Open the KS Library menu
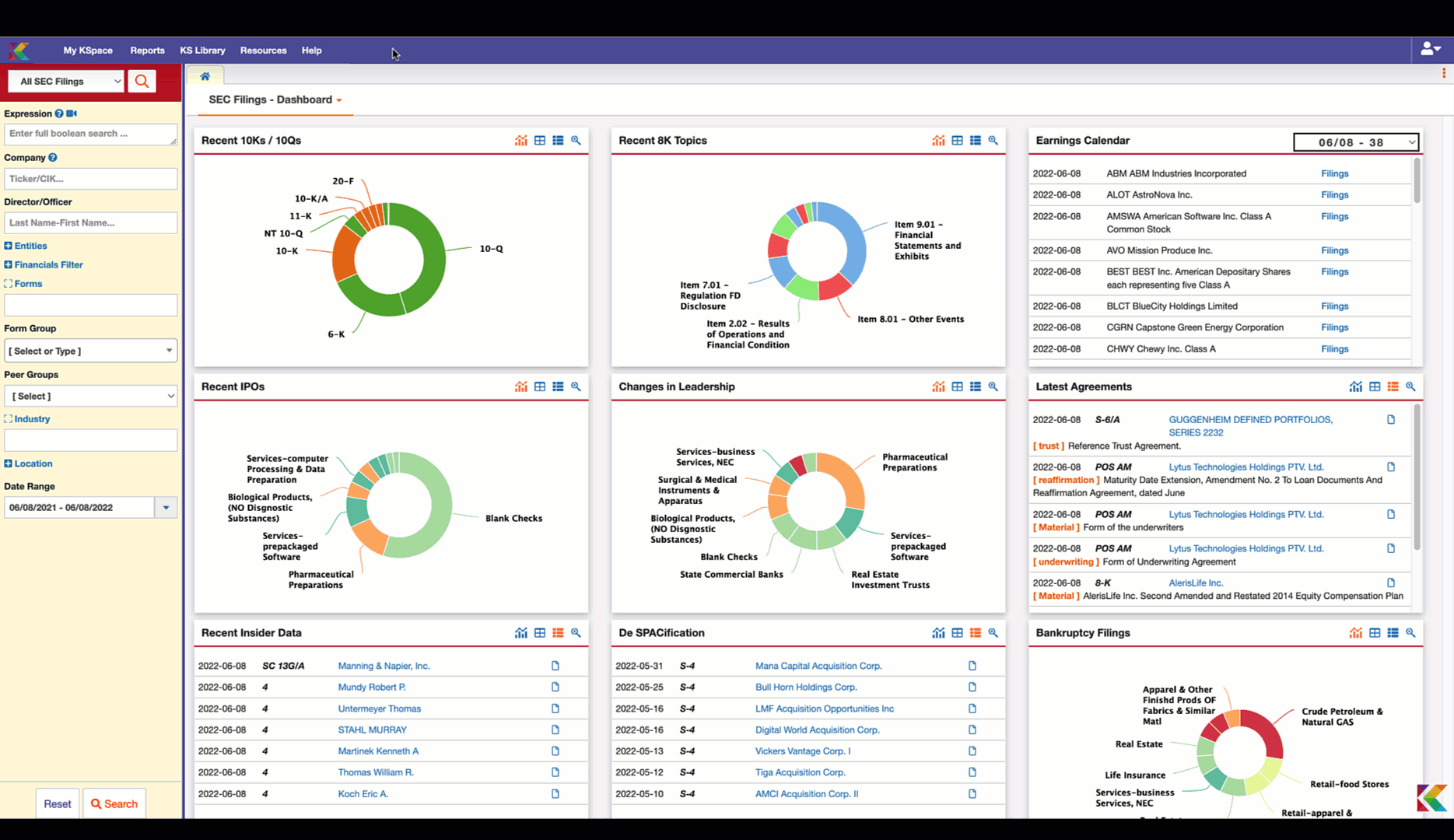Viewport: 1454px width, 840px height. click(x=202, y=51)
